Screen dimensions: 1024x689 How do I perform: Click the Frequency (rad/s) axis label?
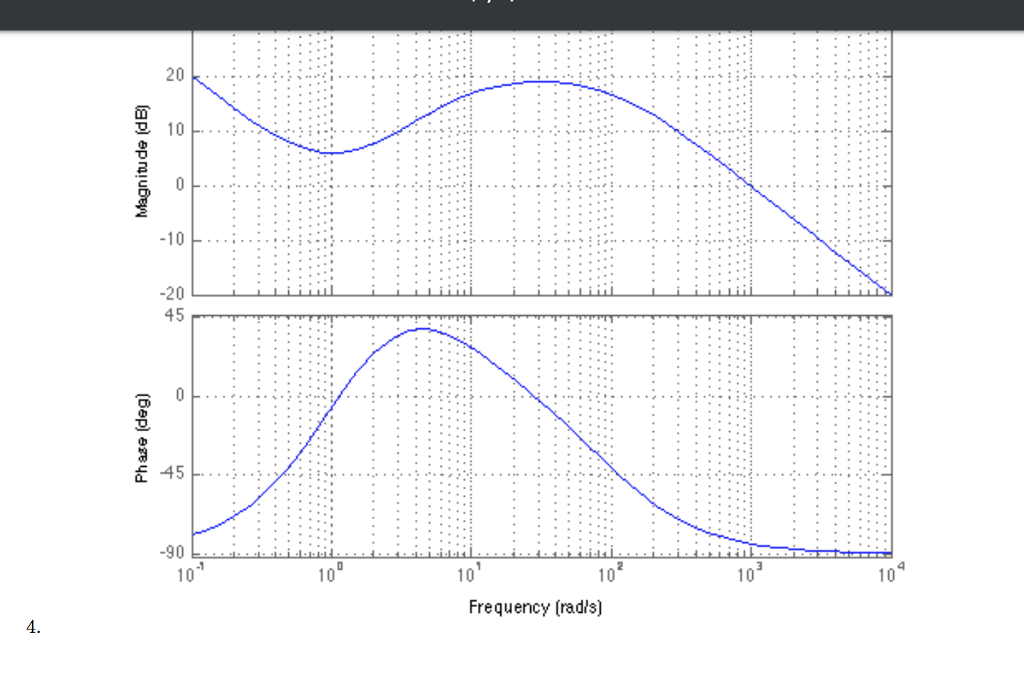535,607
